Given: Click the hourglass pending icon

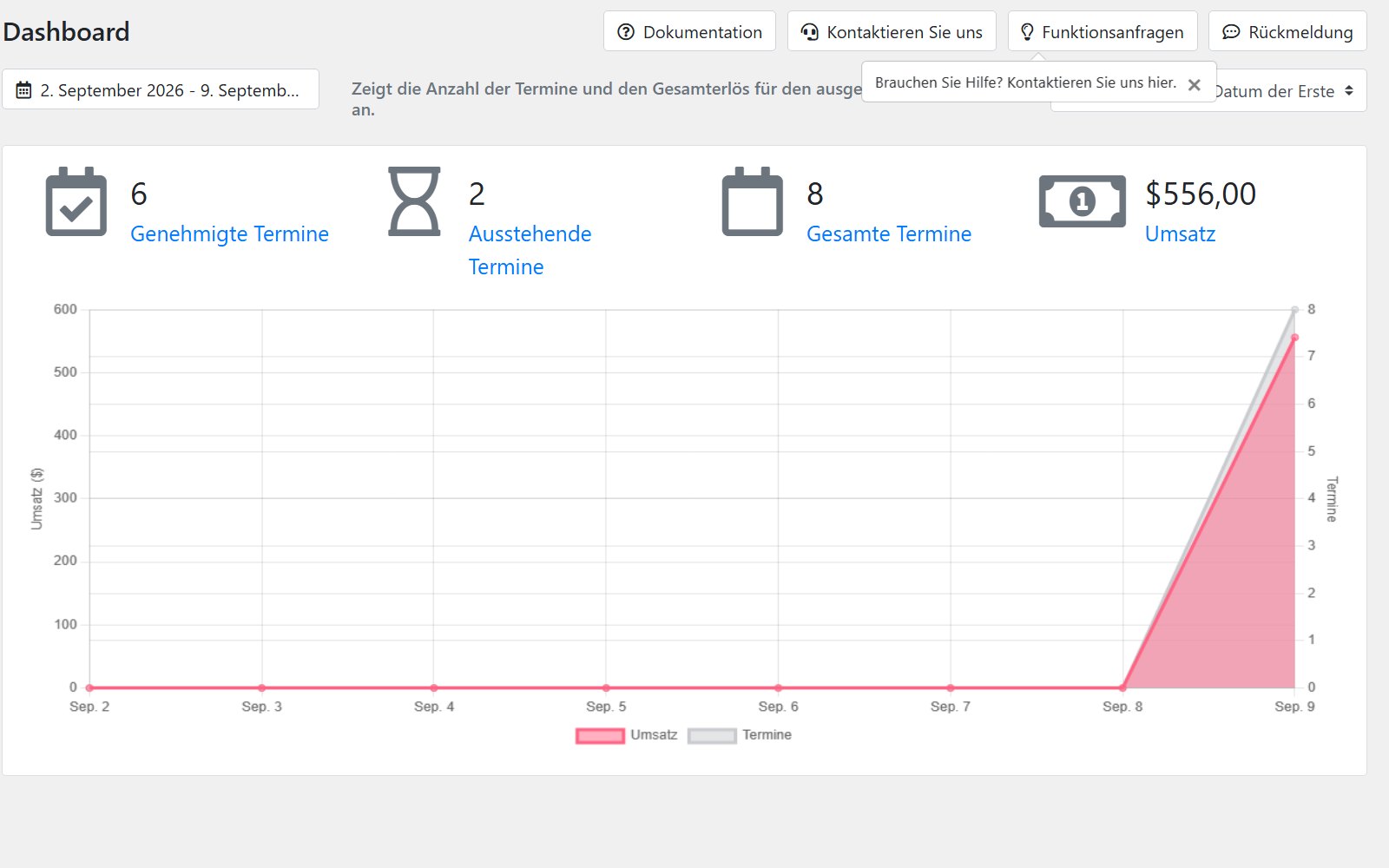Looking at the screenshot, I should click(414, 201).
